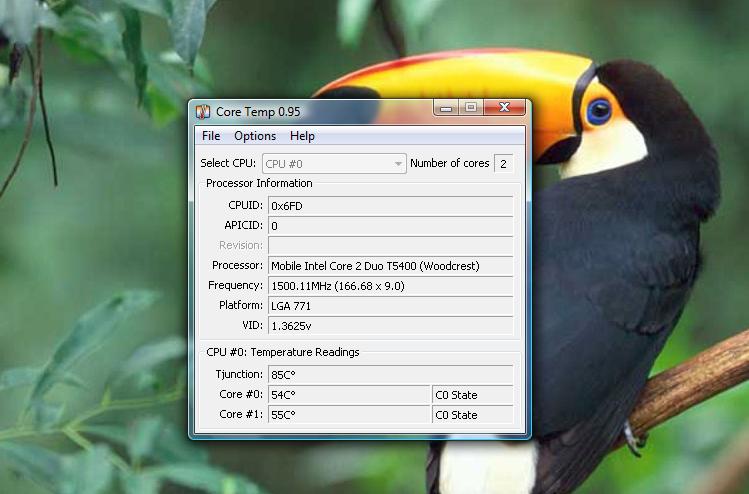Viewport: 749px width, 494px height.
Task: Click the 'Tjunction:' label
Action: point(239,374)
